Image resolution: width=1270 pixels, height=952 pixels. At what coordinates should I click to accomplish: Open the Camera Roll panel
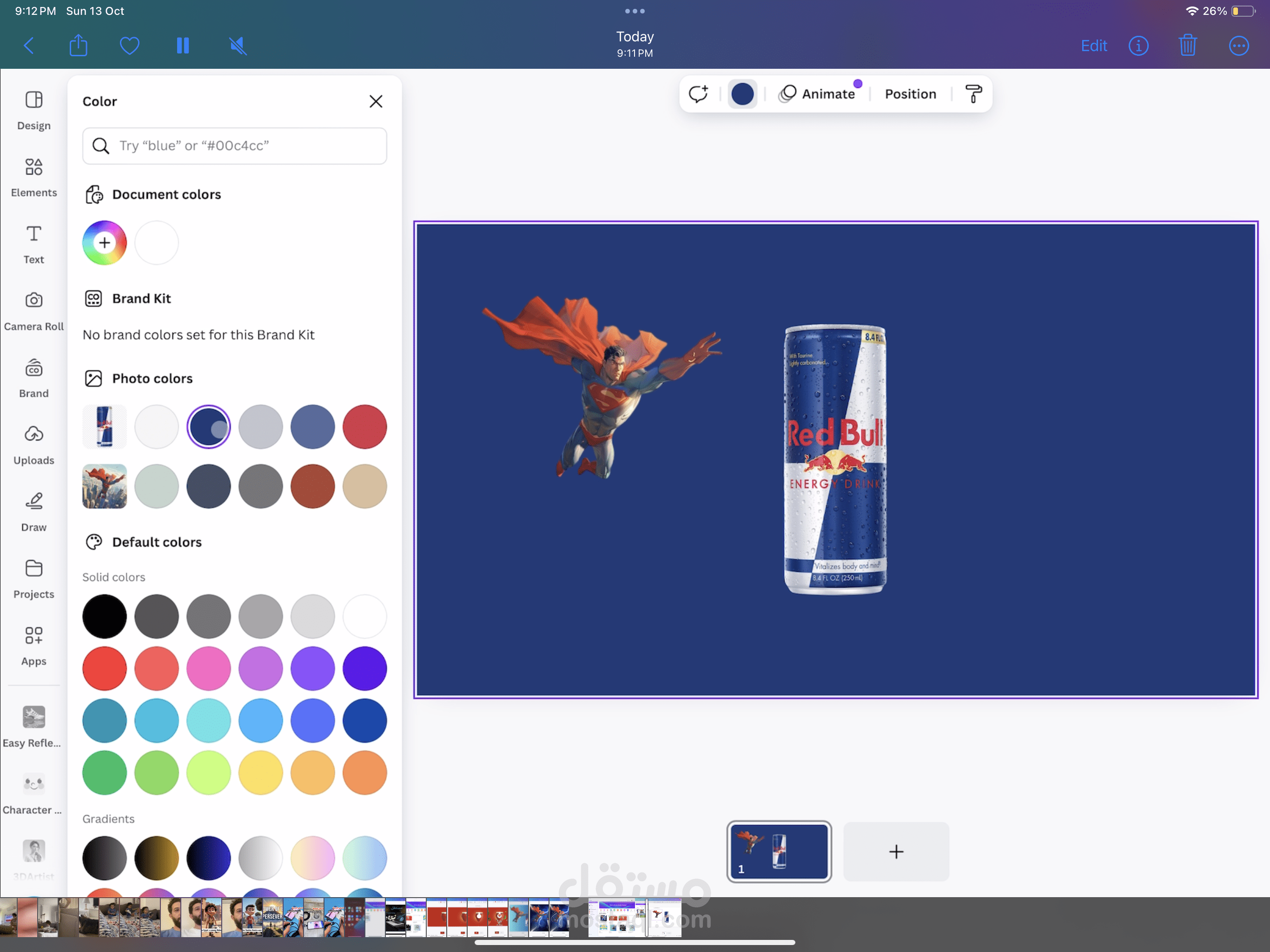34,310
